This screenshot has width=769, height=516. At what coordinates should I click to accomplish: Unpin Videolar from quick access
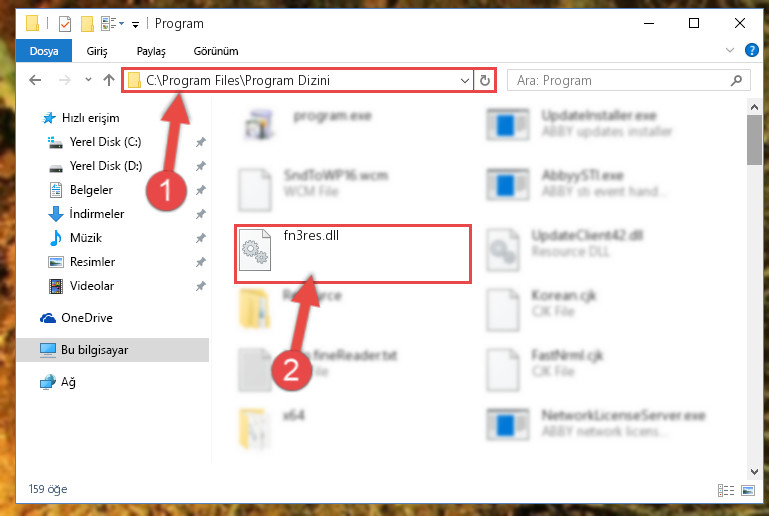point(201,285)
